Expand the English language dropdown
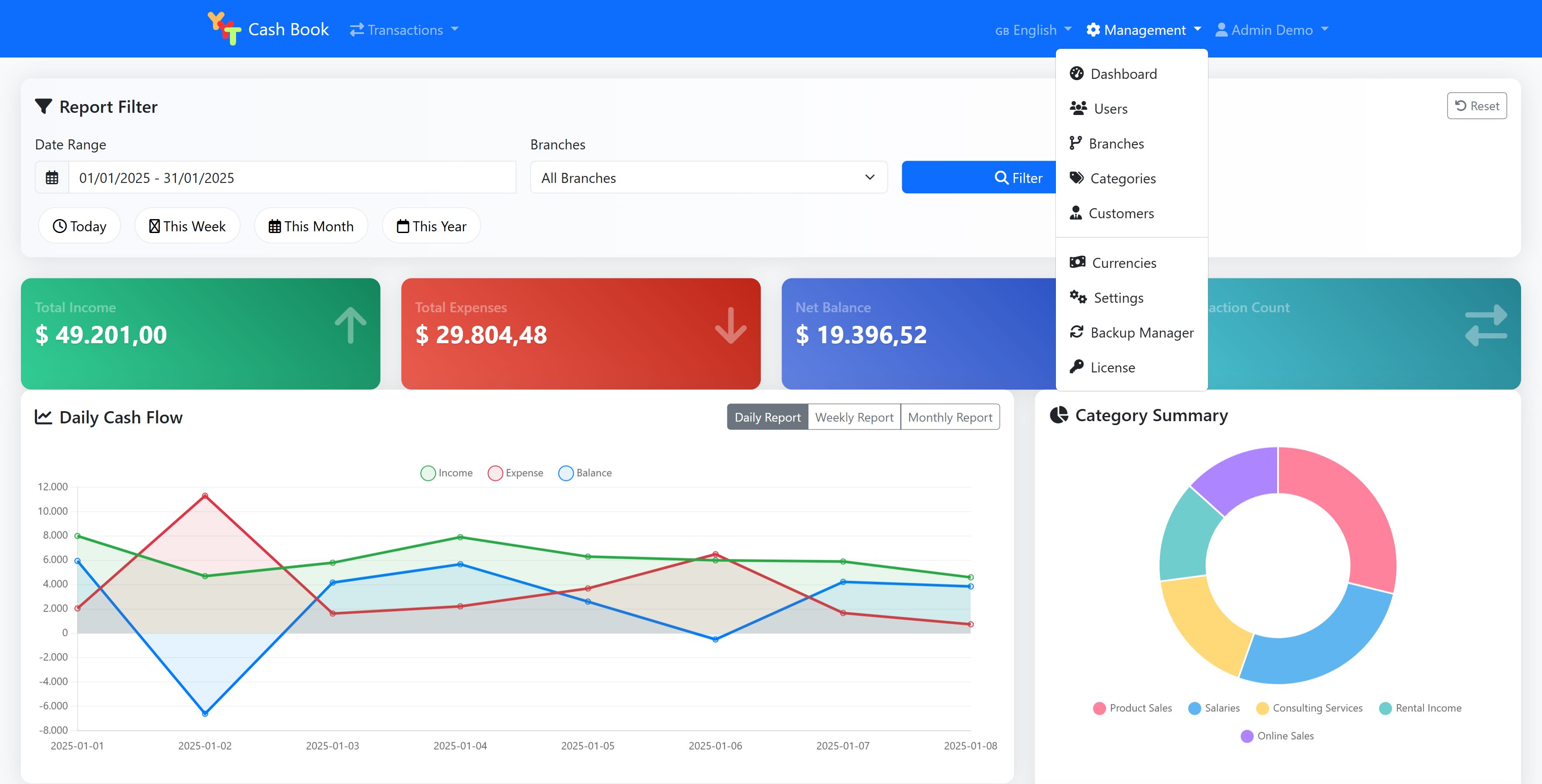The width and height of the screenshot is (1542, 784). [1033, 30]
